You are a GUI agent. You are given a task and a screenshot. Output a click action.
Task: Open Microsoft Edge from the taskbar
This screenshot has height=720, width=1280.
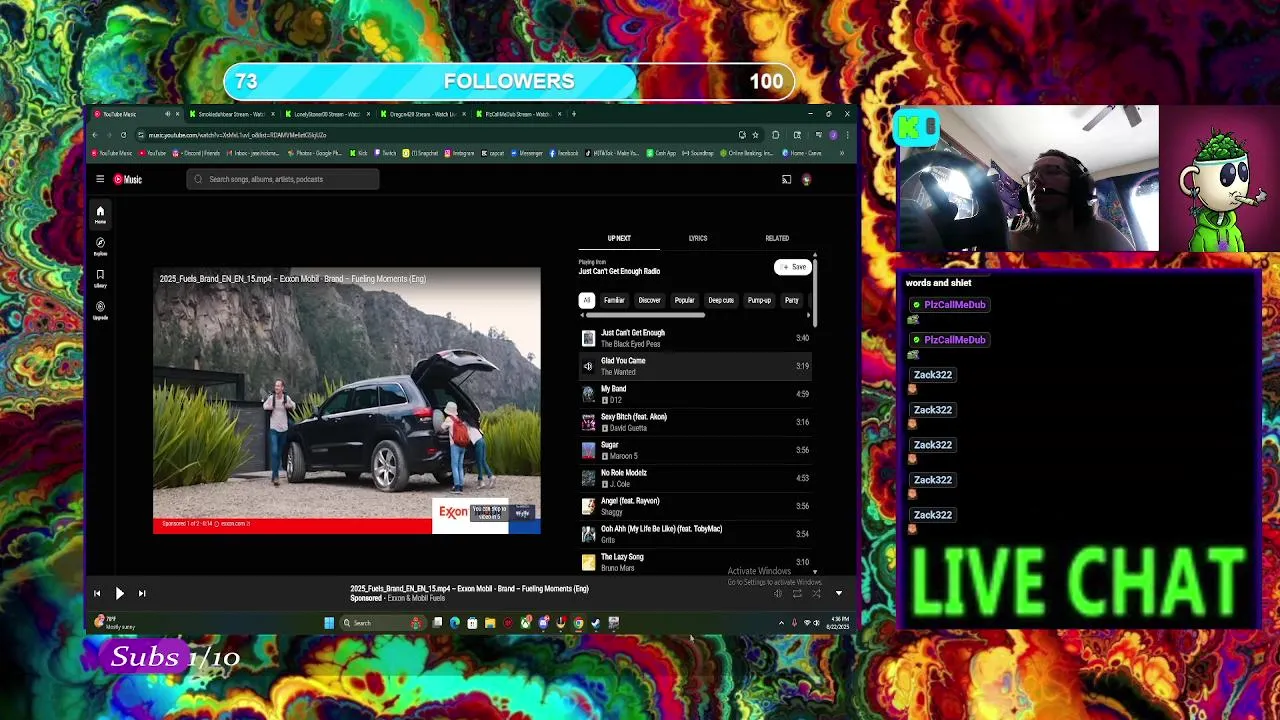tap(455, 623)
